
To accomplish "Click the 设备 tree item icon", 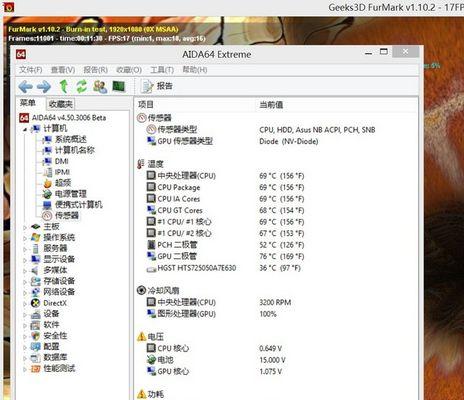I will tap(35, 314).
